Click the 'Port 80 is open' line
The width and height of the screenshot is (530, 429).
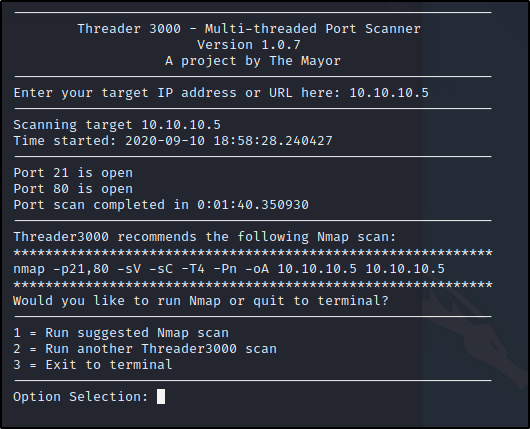(73, 189)
